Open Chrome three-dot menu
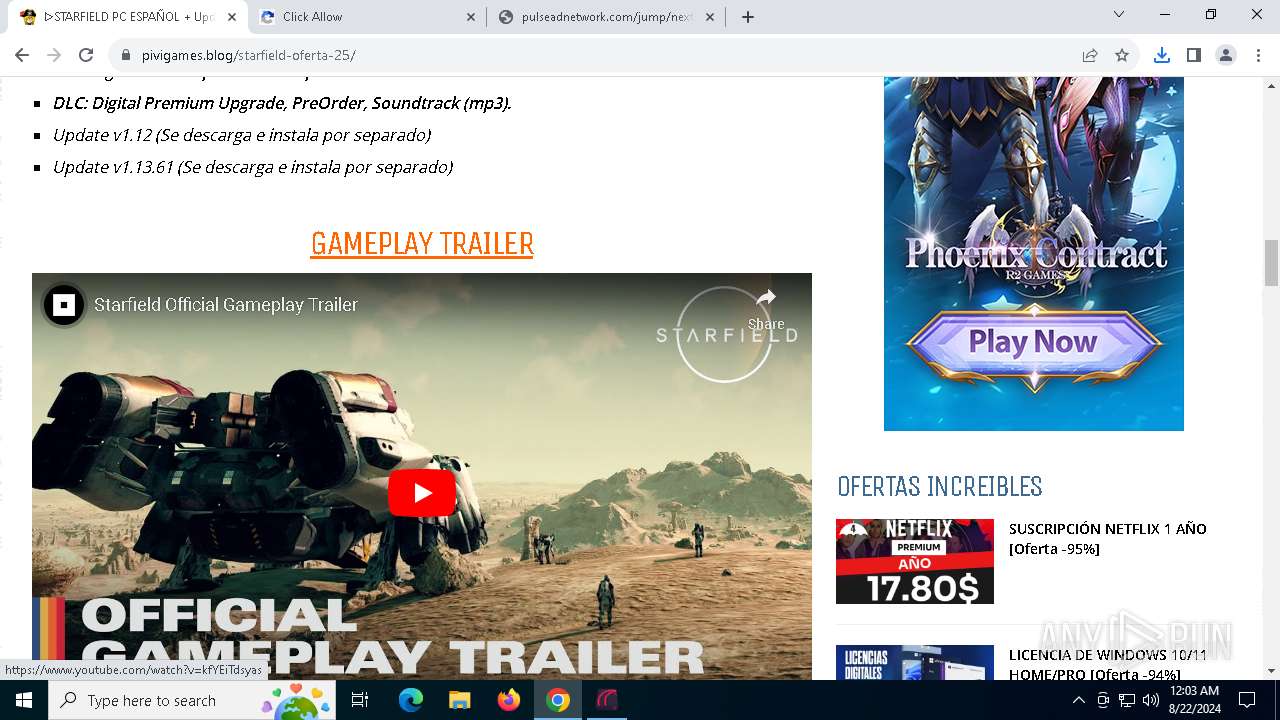 1258,55
